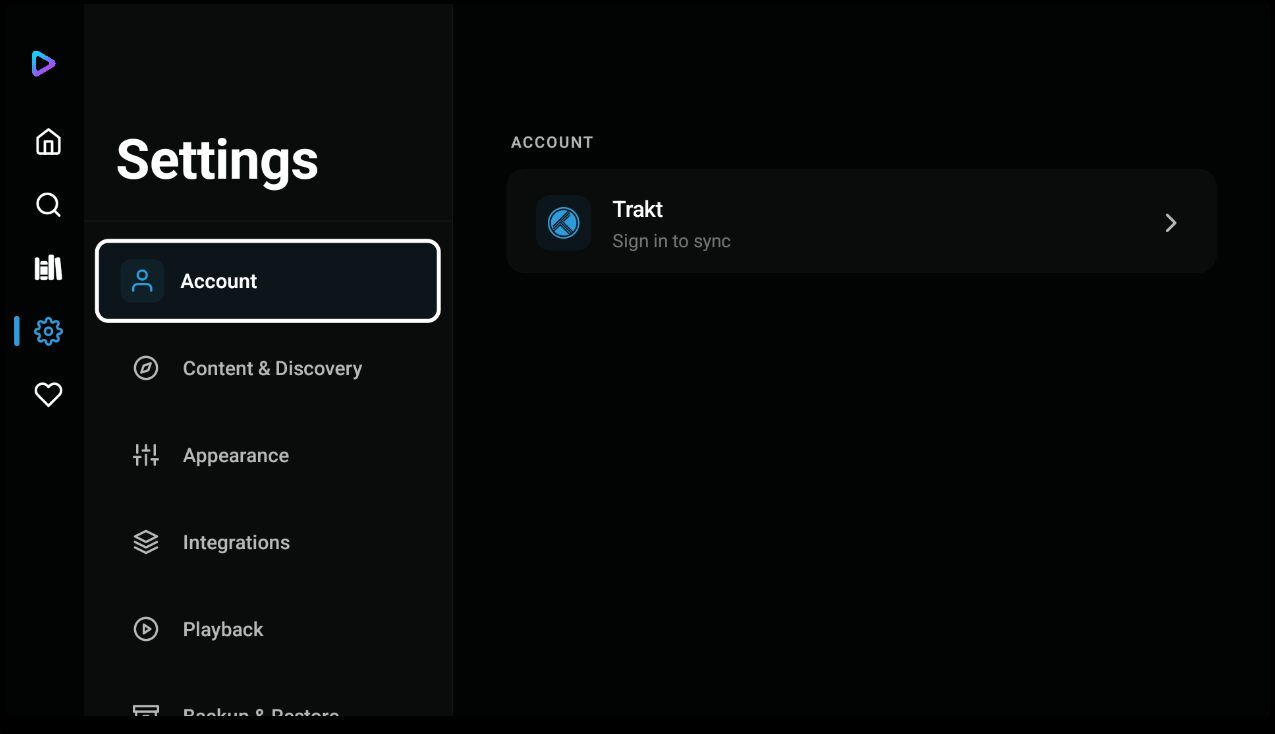This screenshot has height=734, width=1275.
Task: Click the Settings gear icon
Action: pyautogui.click(x=48, y=331)
